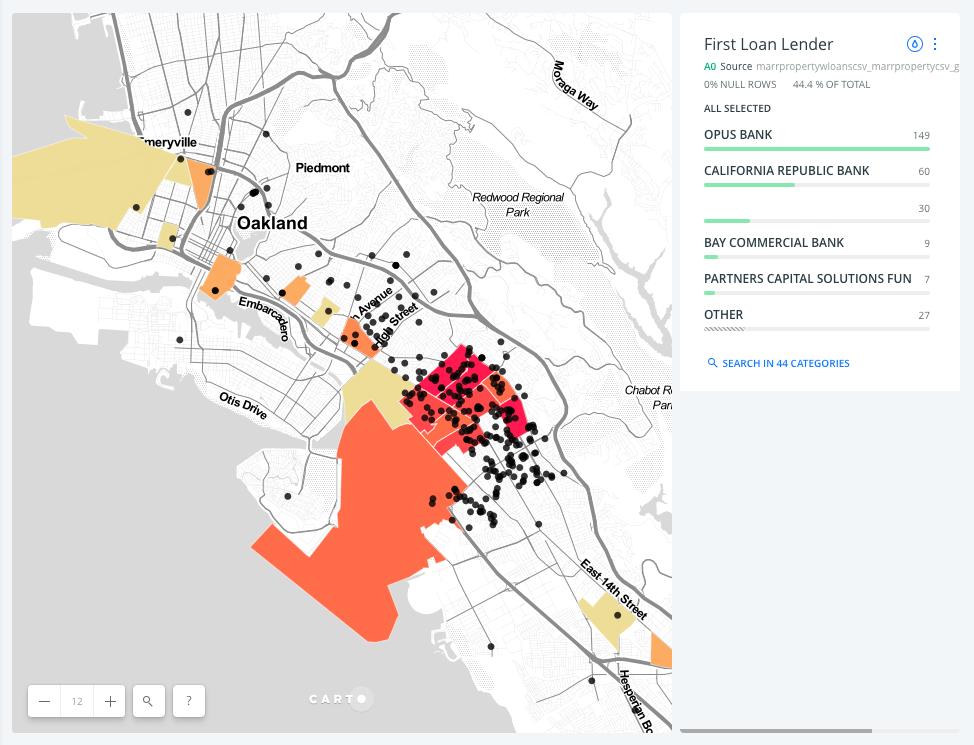Zoom out with the minus button
The width and height of the screenshot is (974, 745).
point(44,701)
